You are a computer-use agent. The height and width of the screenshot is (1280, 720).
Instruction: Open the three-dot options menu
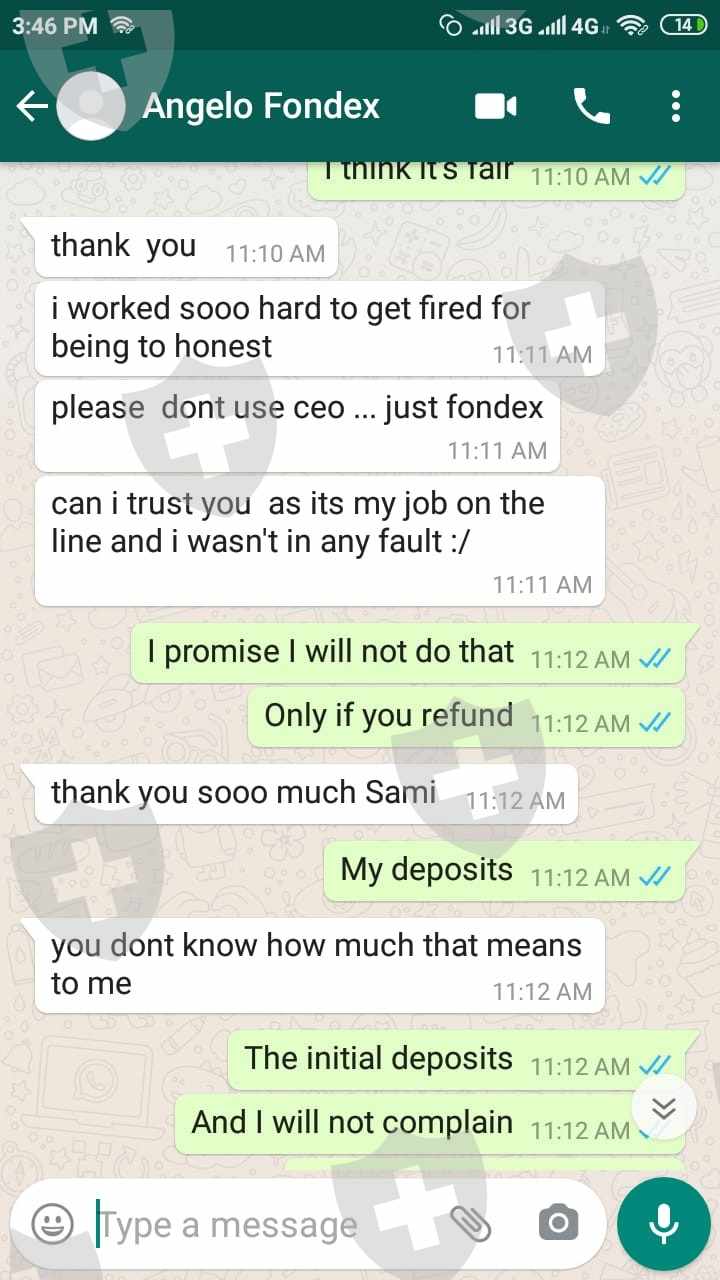coord(676,106)
